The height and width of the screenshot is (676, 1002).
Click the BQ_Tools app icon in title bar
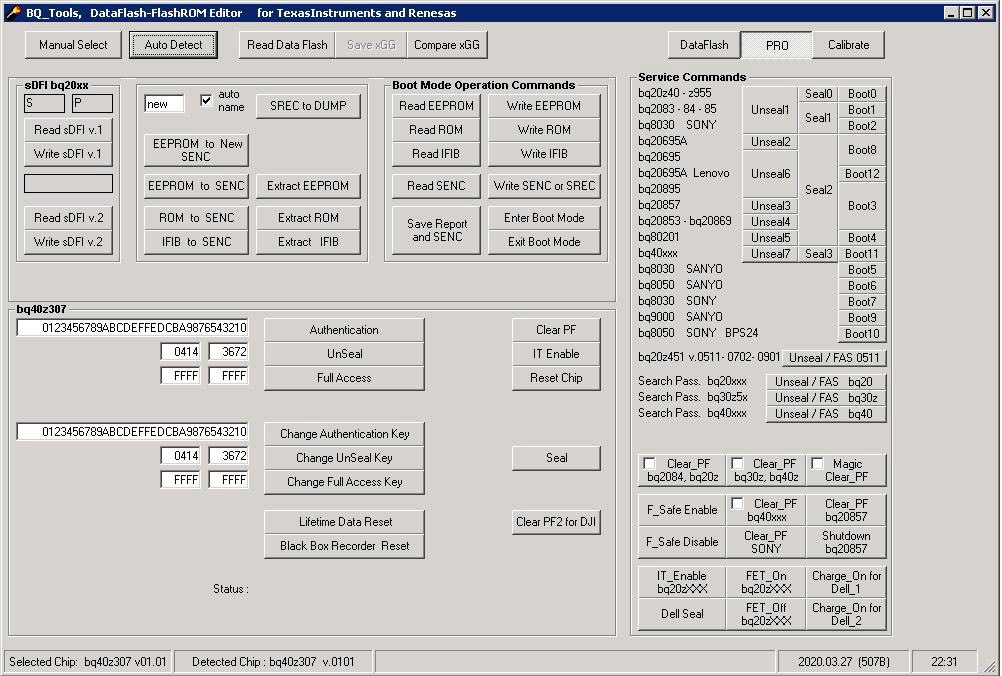point(12,12)
